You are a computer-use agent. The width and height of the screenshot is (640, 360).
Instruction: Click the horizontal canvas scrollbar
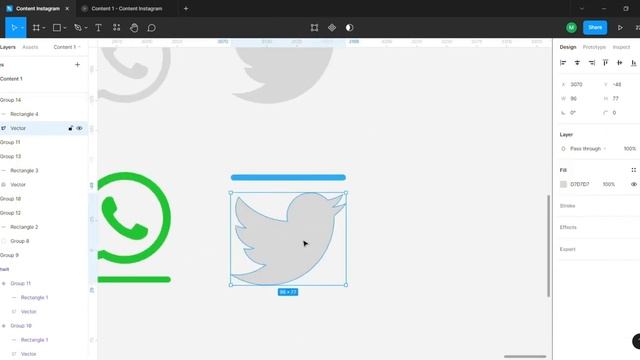pyautogui.click(x=525, y=356)
